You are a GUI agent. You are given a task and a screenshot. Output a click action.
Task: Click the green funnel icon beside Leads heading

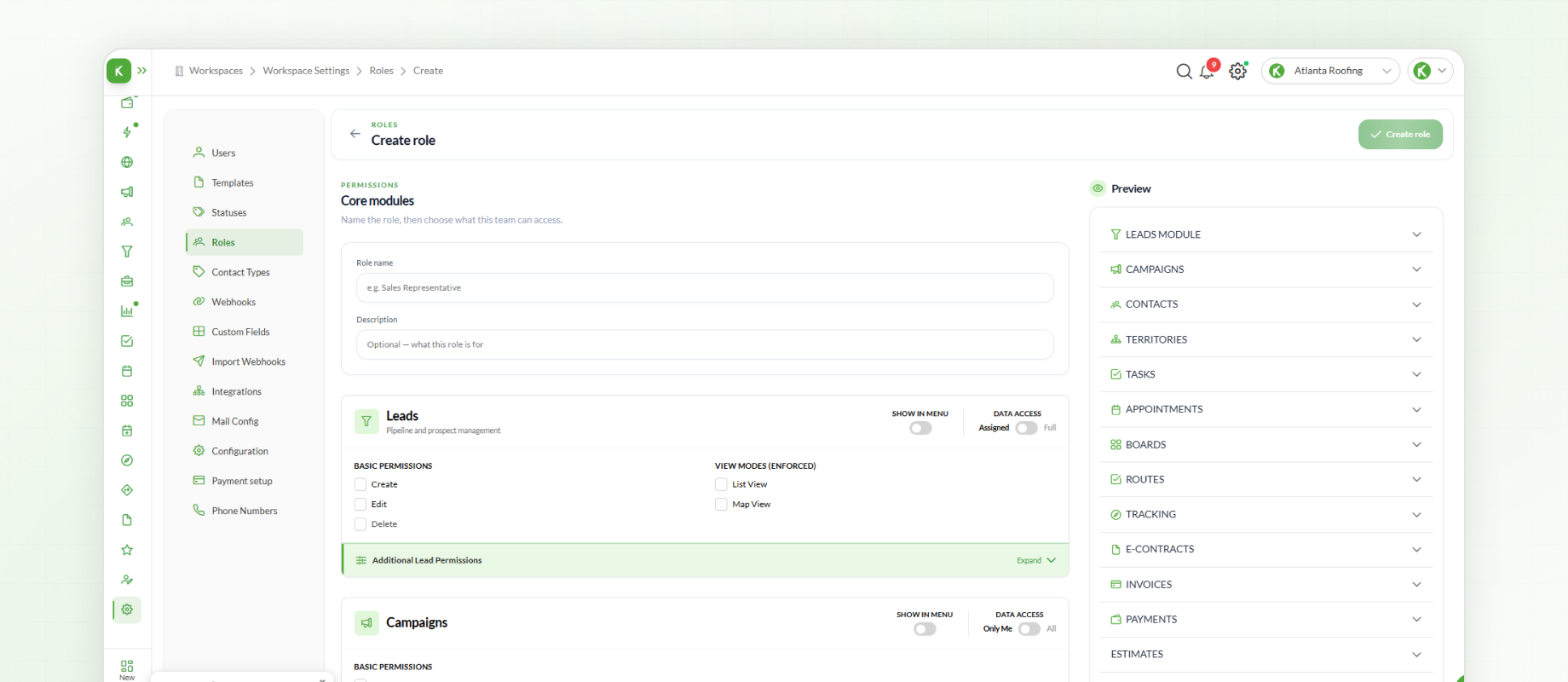pyautogui.click(x=366, y=421)
